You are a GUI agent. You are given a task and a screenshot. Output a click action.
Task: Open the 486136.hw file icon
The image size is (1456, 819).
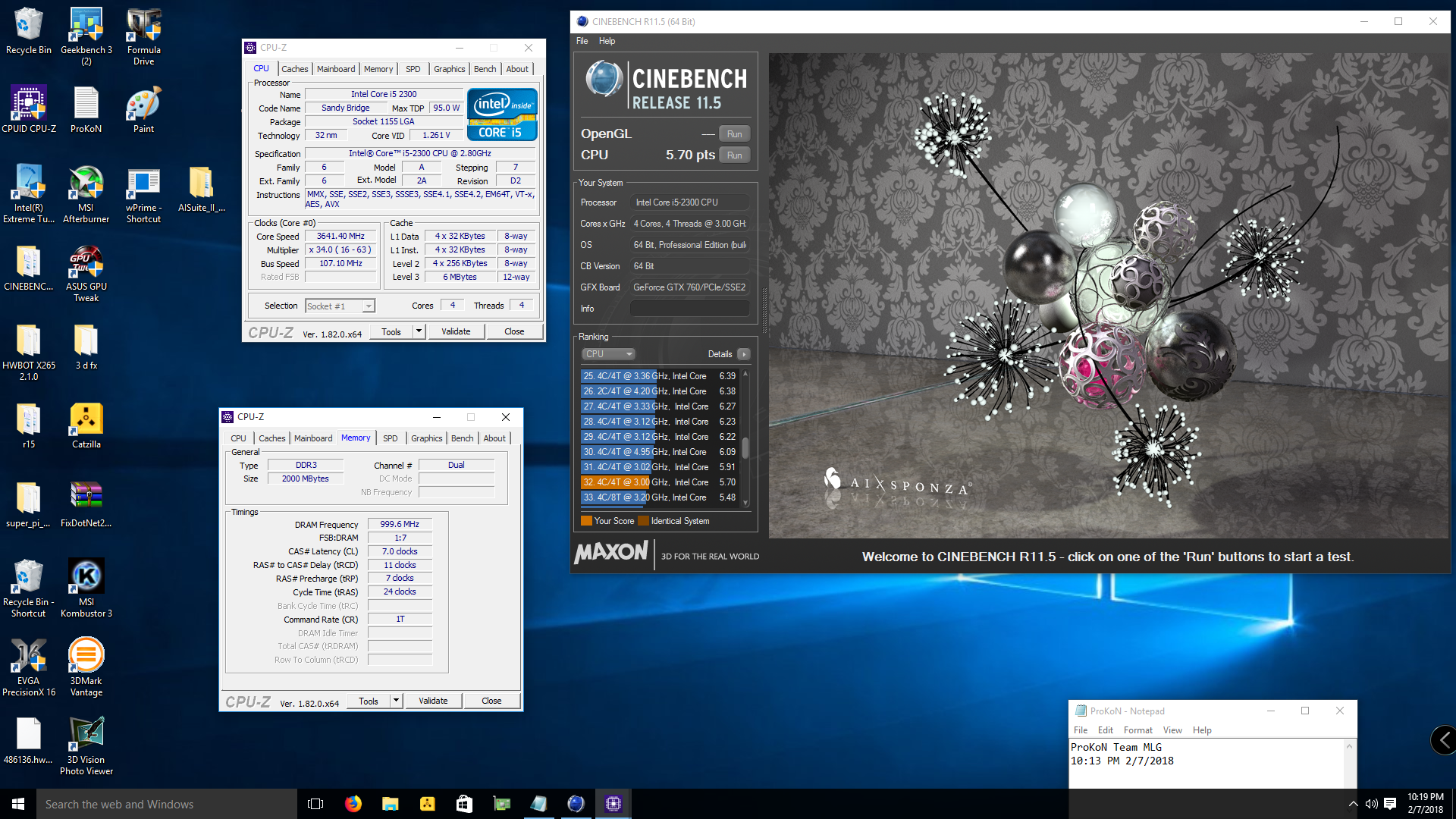(x=29, y=741)
